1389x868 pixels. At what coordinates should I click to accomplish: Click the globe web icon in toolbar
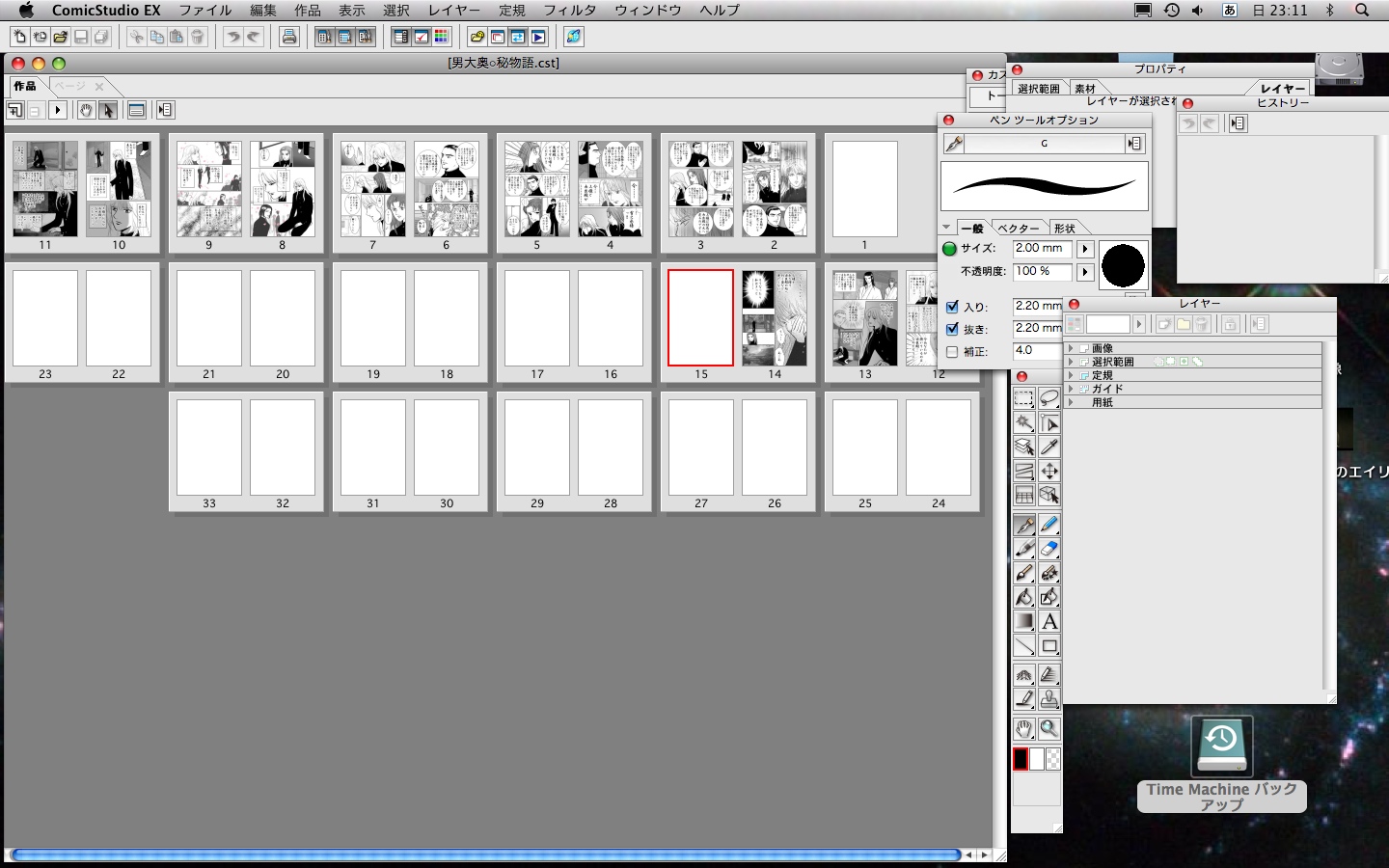574,37
